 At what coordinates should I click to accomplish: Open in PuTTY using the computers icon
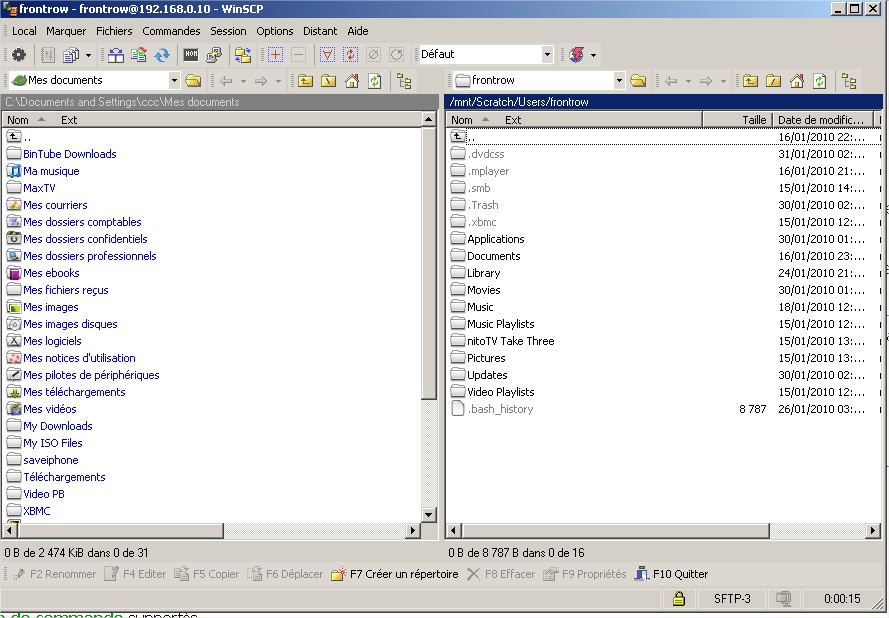pyautogui.click(x=214, y=55)
